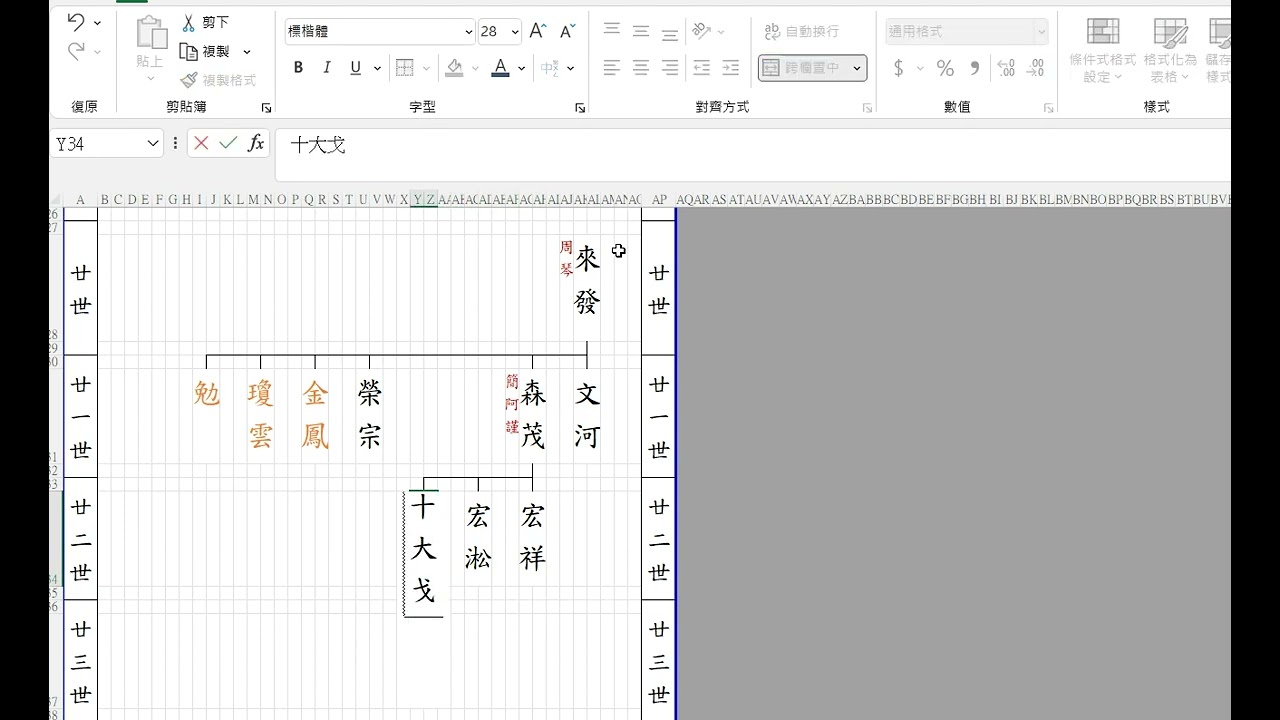Viewport: 1280px width, 720px height.
Task: Cancel formula entry with the X icon
Action: 201,143
